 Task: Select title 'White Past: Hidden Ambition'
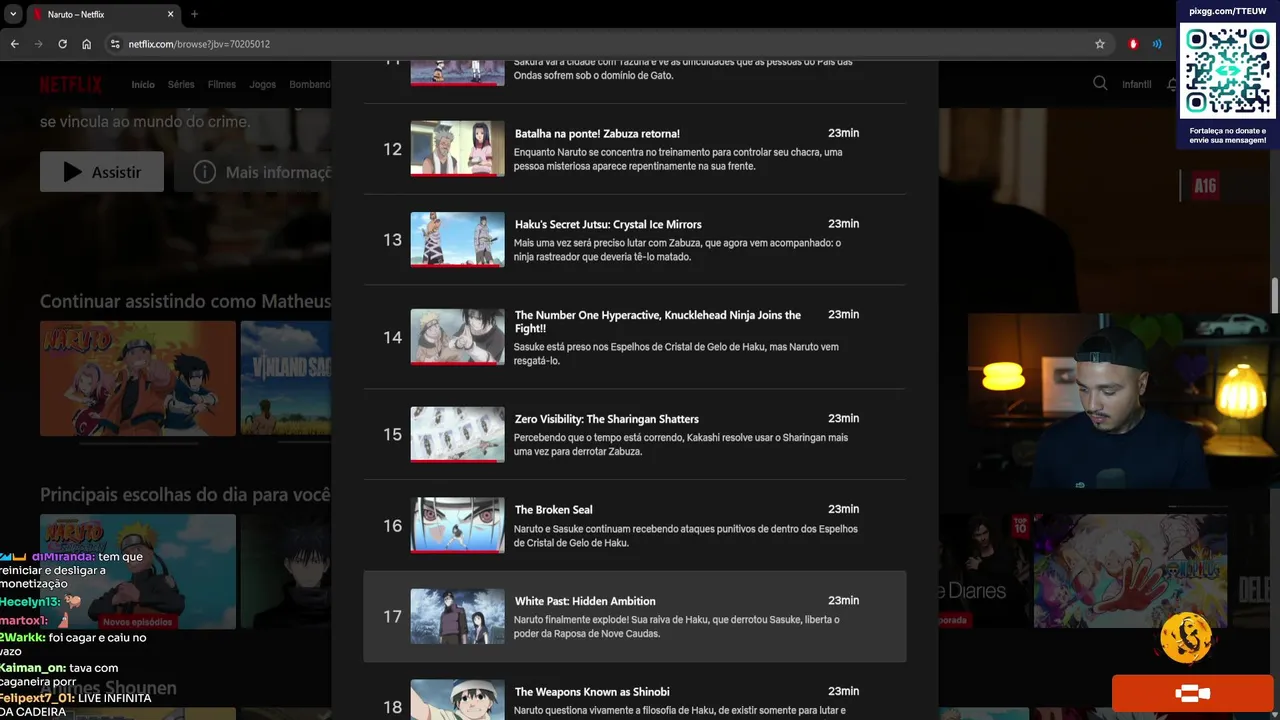[585, 601]
